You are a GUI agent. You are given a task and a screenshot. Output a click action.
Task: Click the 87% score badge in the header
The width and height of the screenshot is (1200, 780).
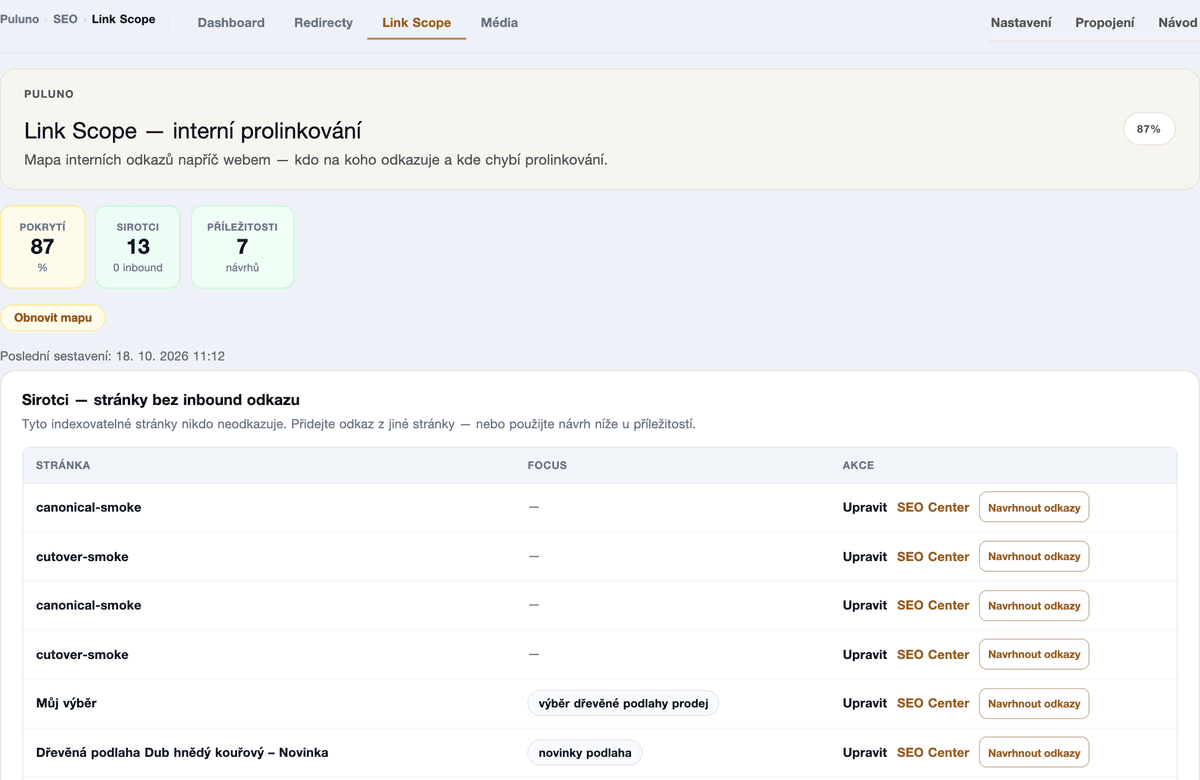click(x=1149, y=129)
